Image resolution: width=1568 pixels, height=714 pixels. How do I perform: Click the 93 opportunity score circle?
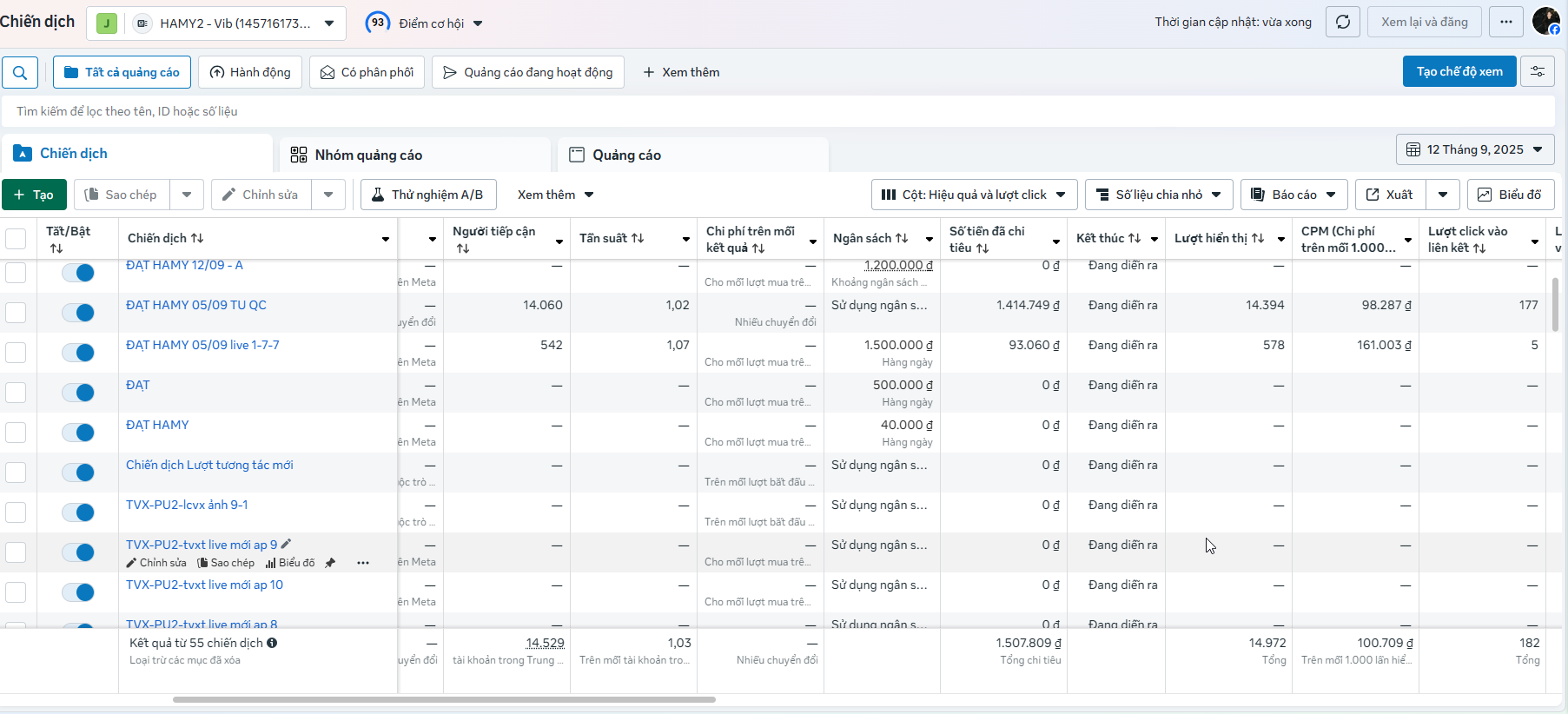tap(377, 23)
